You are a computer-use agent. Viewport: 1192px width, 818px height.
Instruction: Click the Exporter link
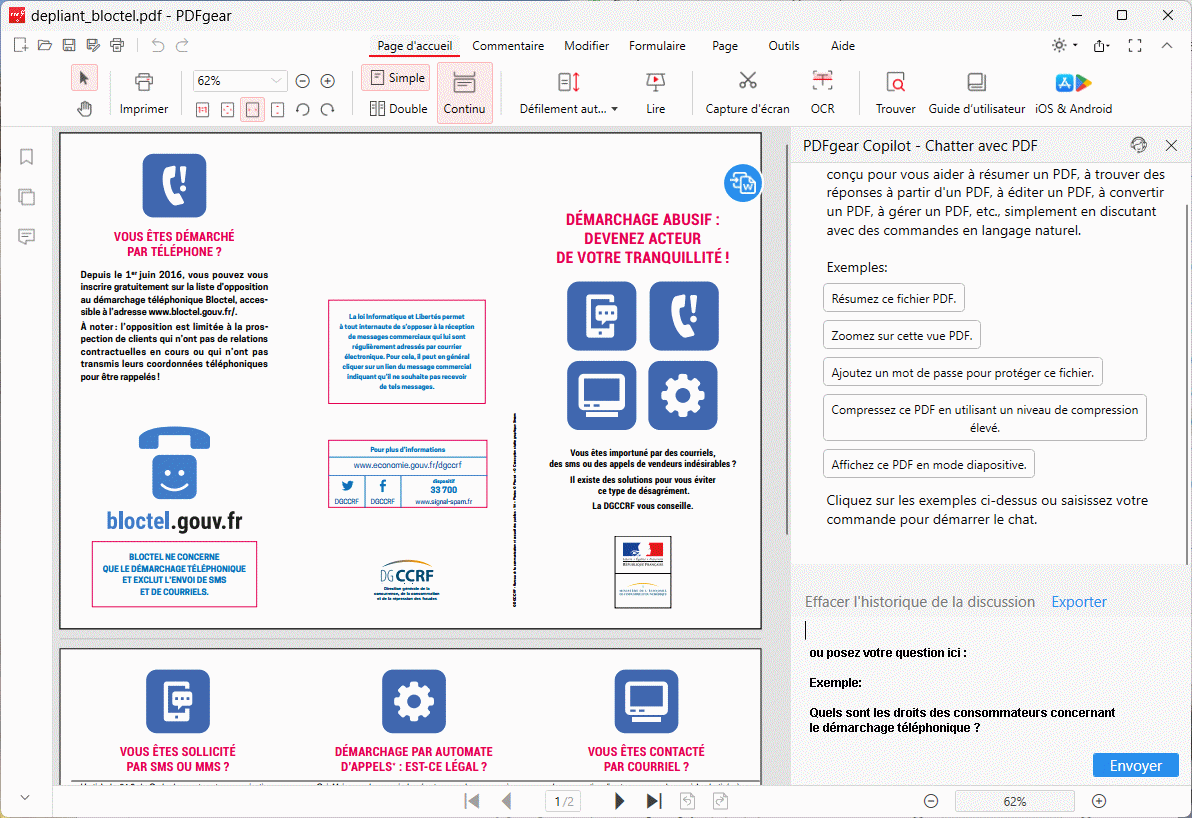tap(1079, 602)
